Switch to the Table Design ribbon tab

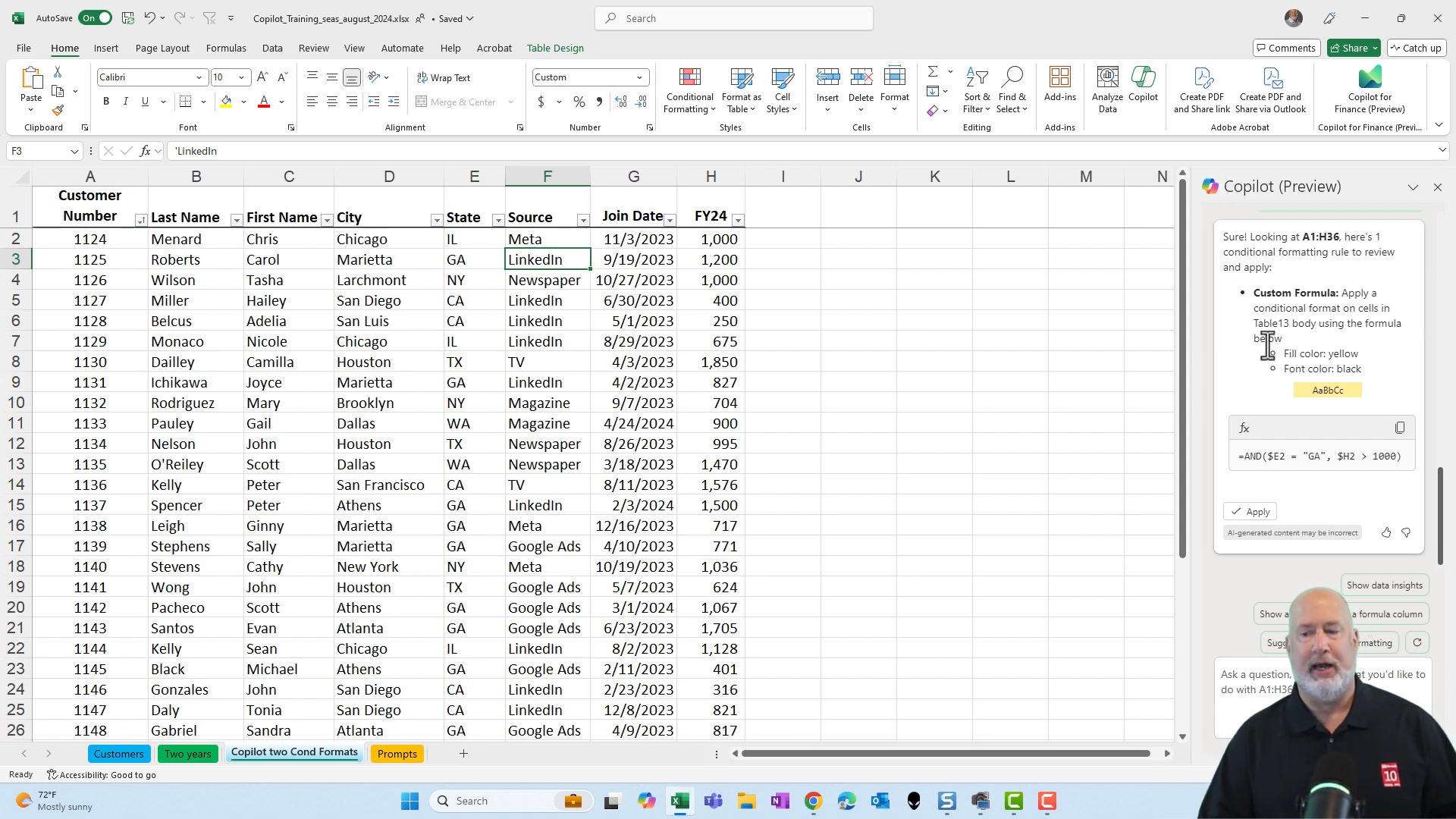coord(554,48)
